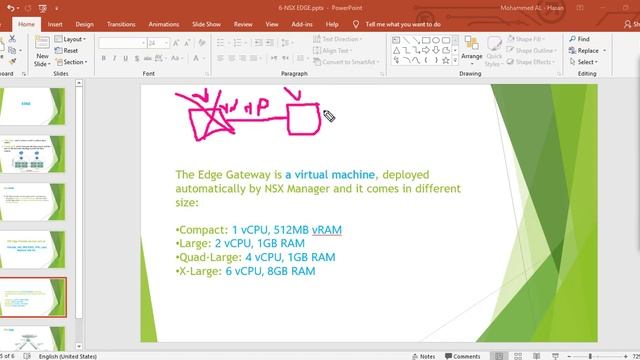
Task: Click Start From Beginning presentation icon
Action: pyautogui.click(x=42, y=8)
